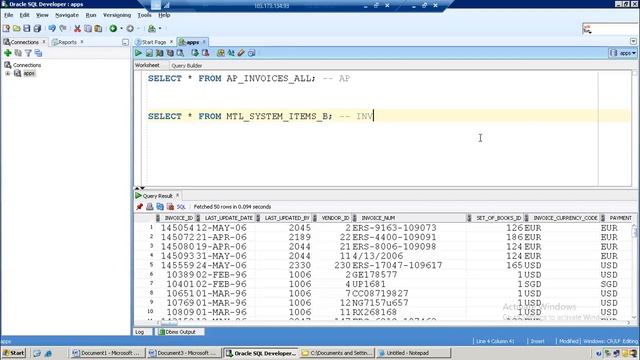
Task: Open the SQL Worksheet icon in the main toolbar
Action: point(152,29)
